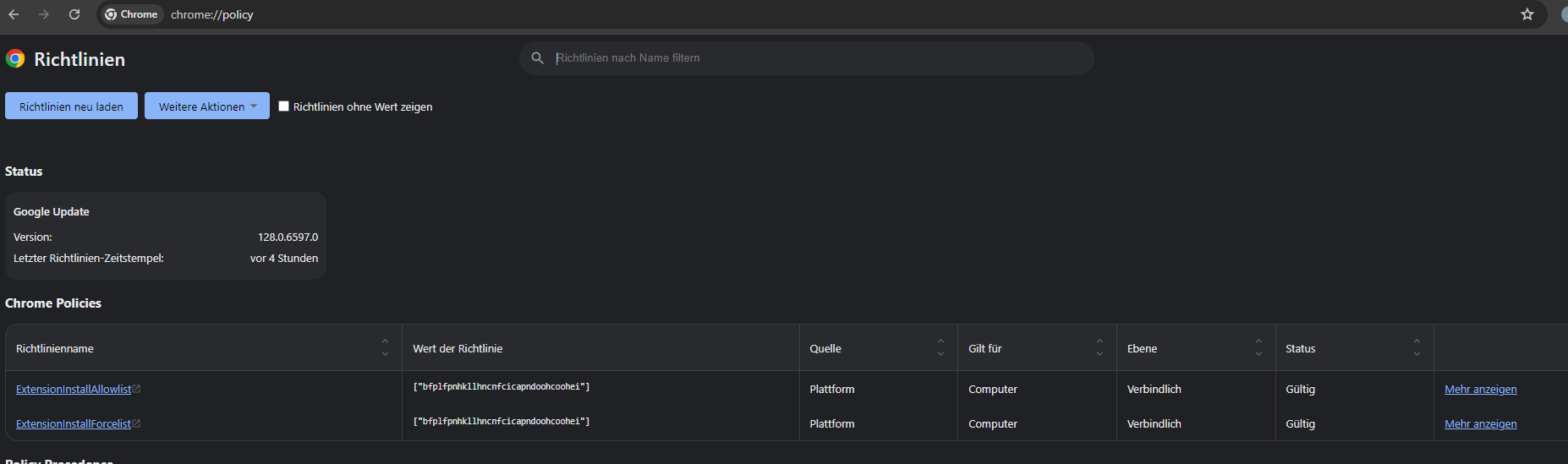
Task: Bookmark this page with star icon
Action: [1527, 14]
